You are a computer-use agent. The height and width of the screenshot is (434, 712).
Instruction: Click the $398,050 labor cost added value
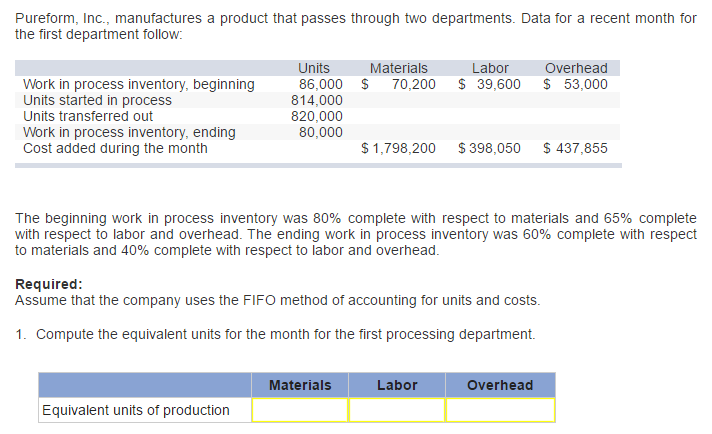(x=489, y=148)
